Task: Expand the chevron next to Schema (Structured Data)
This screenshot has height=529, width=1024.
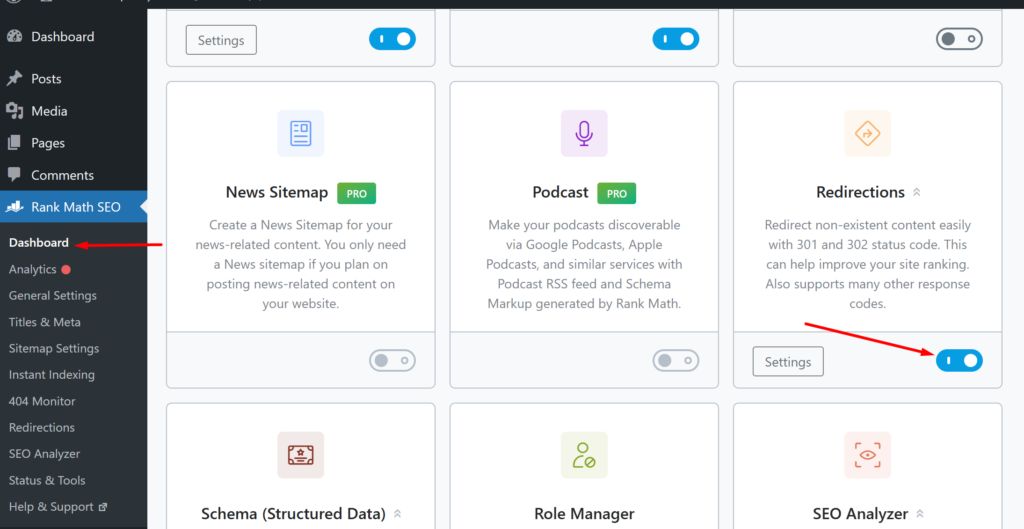Action: (397, 514)
